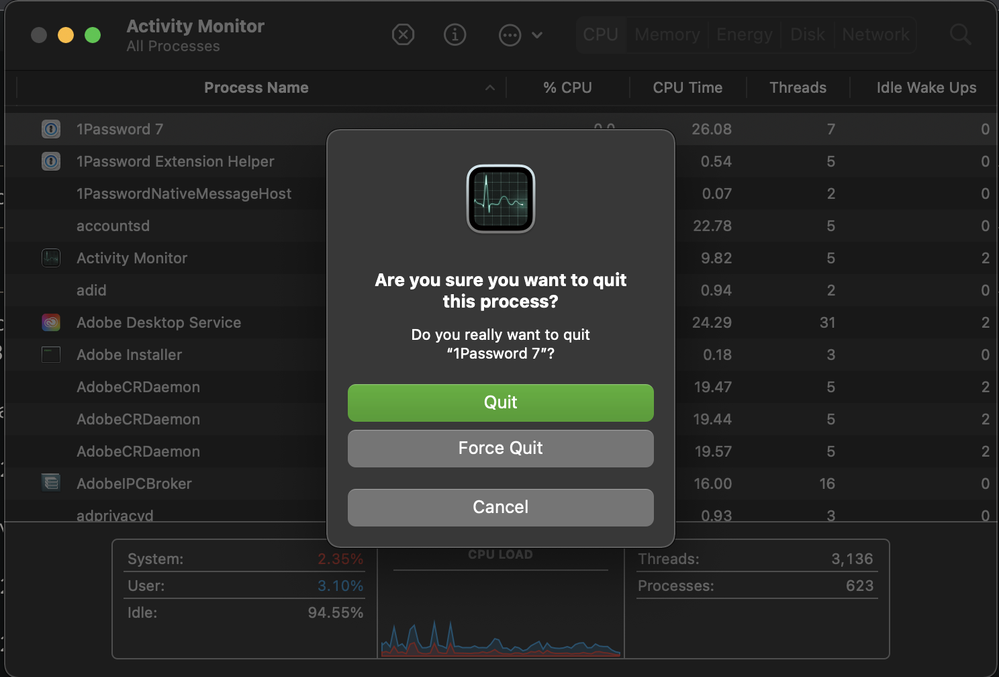The width and height of the screenshot is (999, 677).
Task: Switch to the Energy tab
Action: pos(744,35)
